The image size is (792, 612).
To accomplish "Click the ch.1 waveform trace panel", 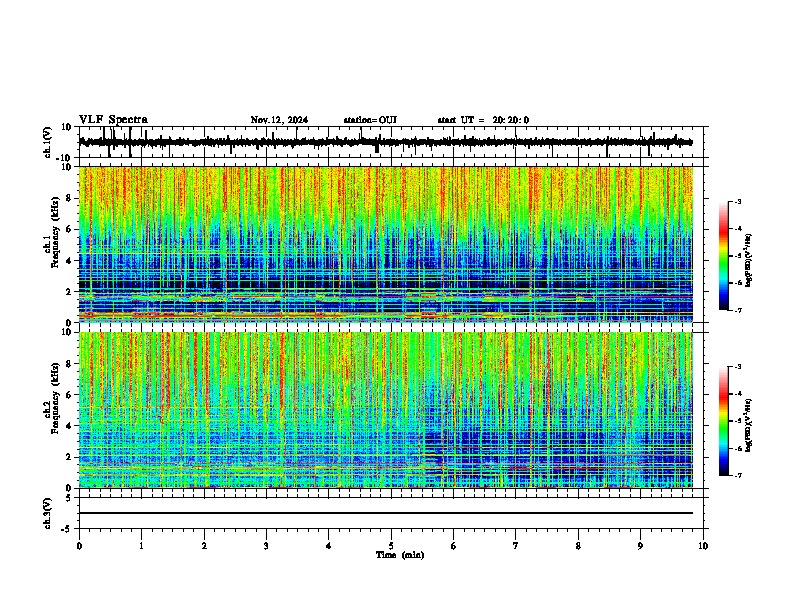I will (391, 142).
